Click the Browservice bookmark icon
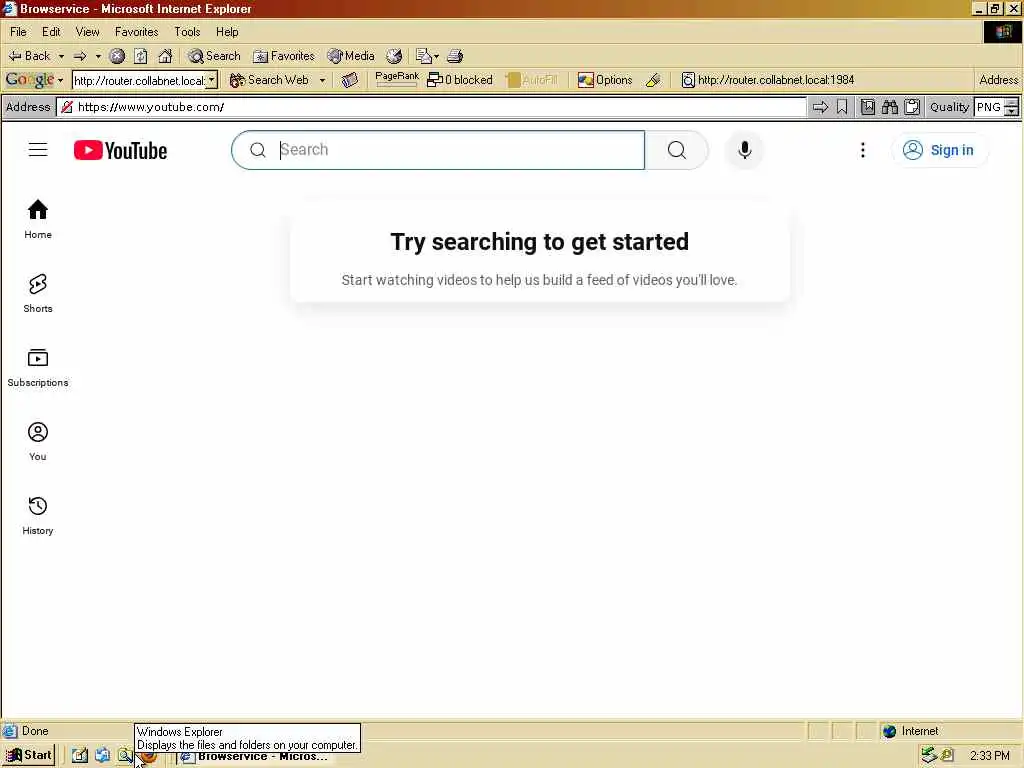Image resolution: width=1024 pixels, height=768 pixels. click(842, 107)
